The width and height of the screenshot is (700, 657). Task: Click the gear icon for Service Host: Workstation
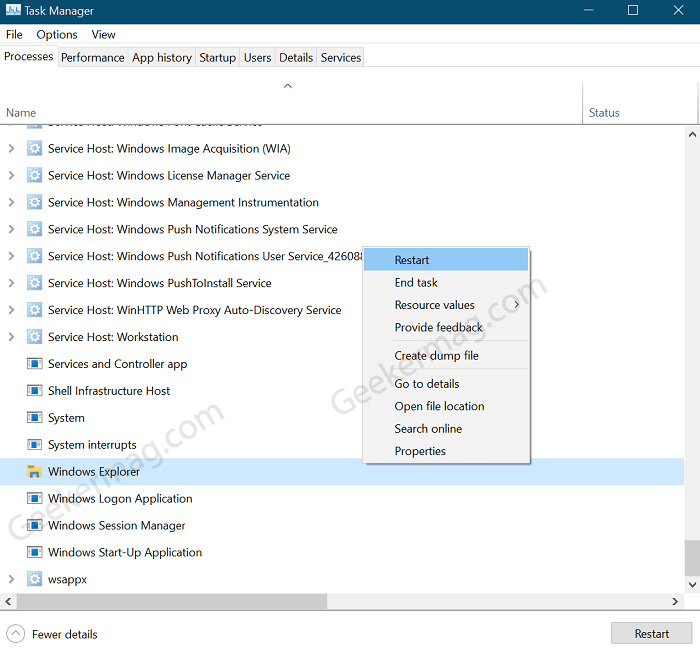click(34, 337)
